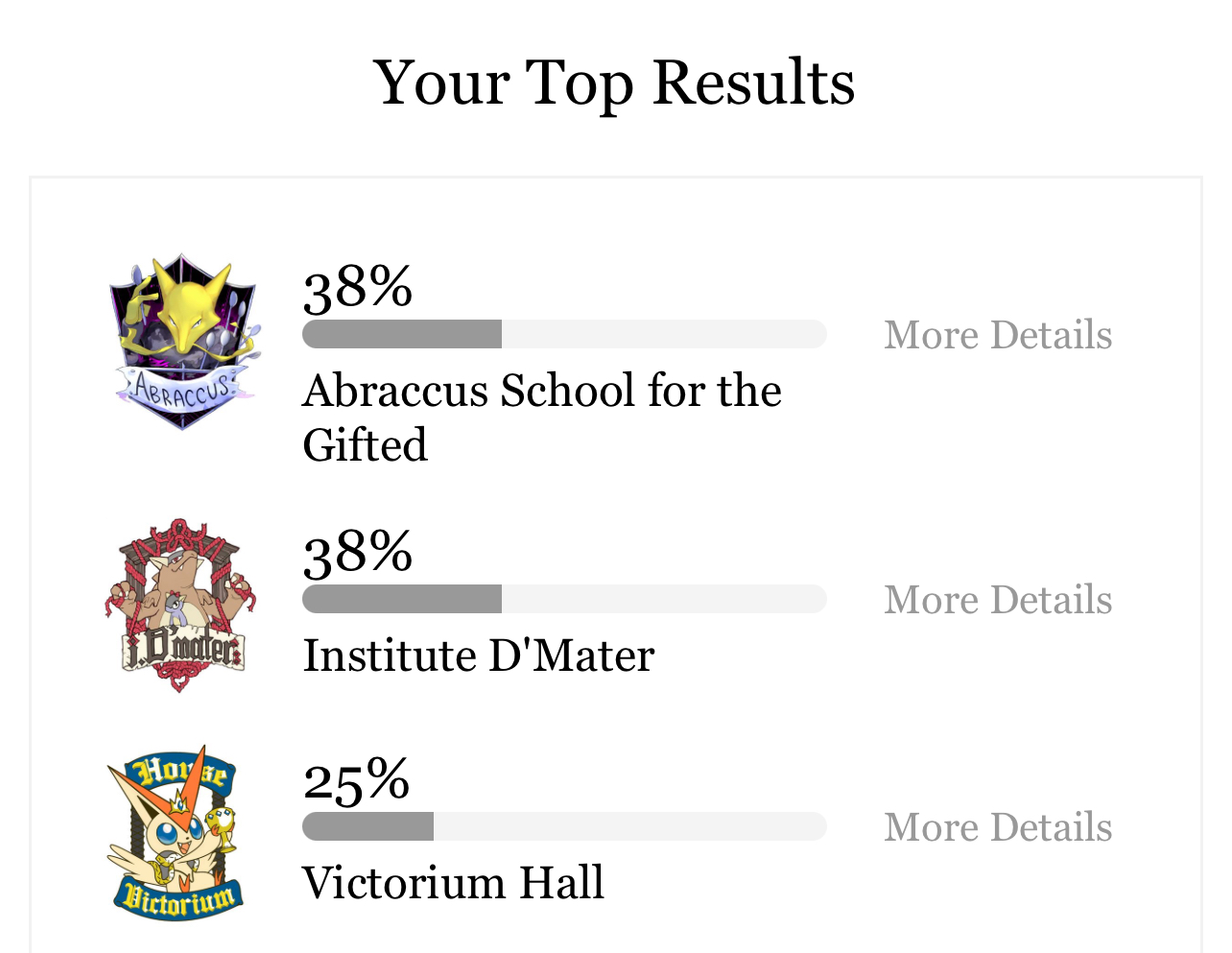Click the 38% score above the D'Mater bar

pos(358,552)
